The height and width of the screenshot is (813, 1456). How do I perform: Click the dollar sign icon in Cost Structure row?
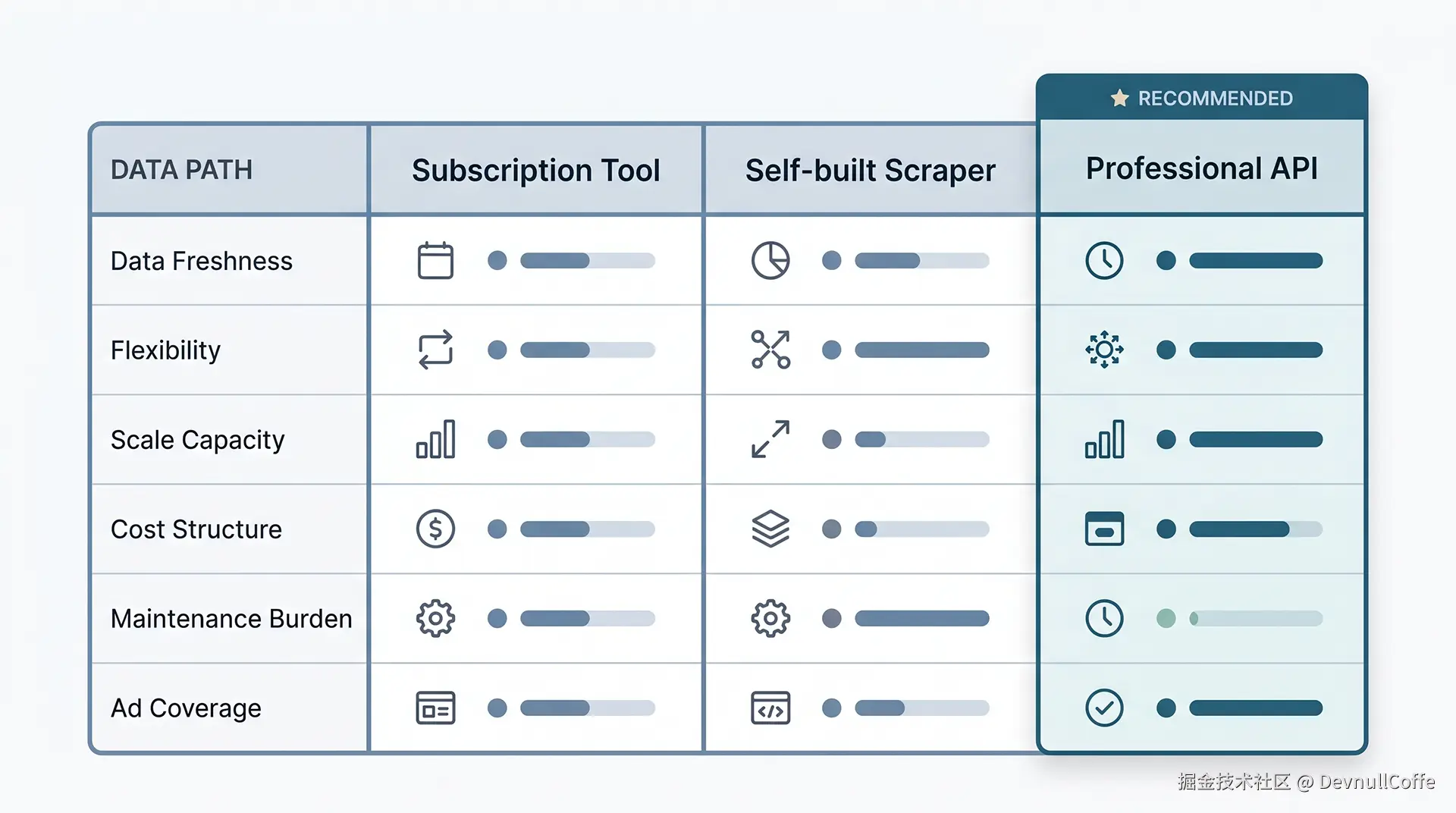(435, 529)
